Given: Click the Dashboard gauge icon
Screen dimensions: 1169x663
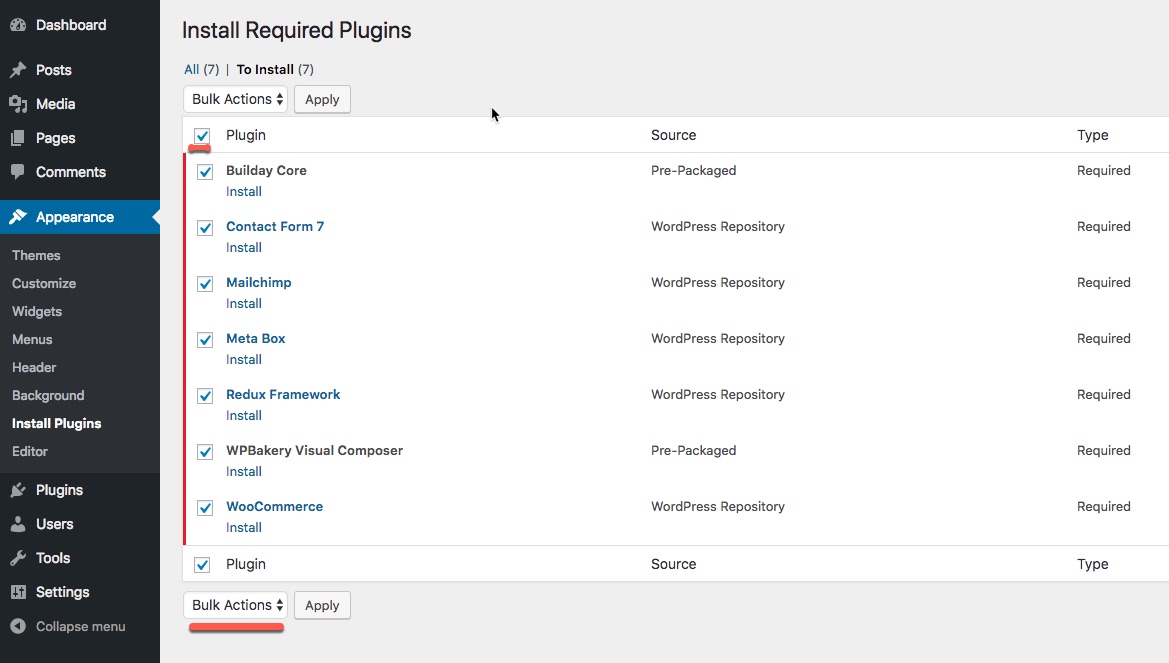Looking at the screenshot, I should (18, 25).
